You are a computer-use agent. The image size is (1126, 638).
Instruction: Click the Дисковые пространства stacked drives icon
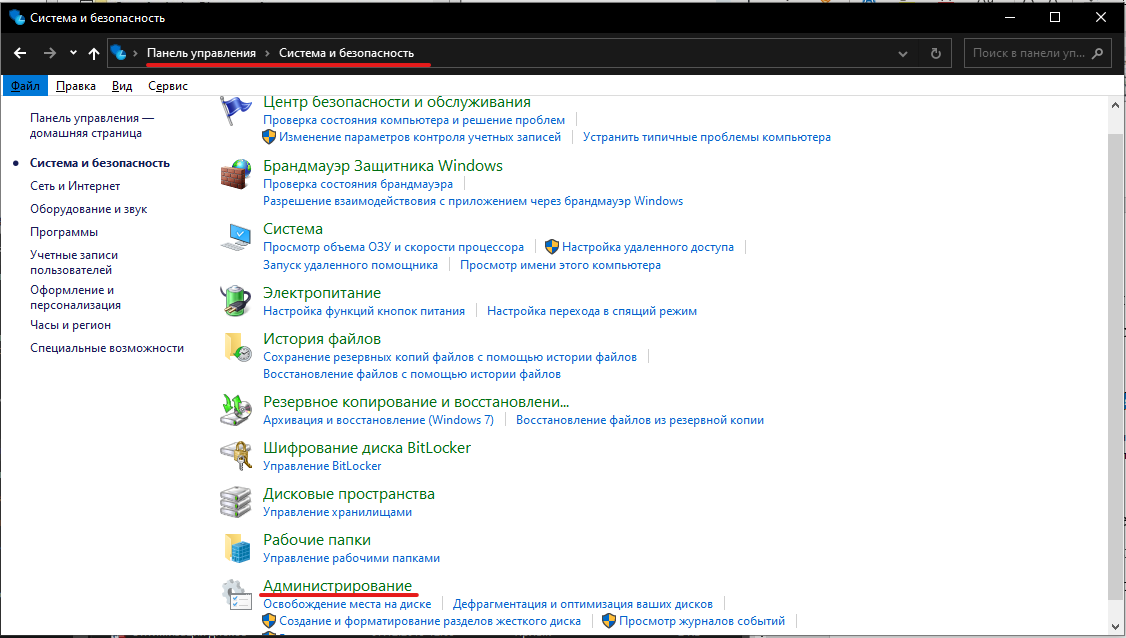pyautogui.click(x=235, y=502)
